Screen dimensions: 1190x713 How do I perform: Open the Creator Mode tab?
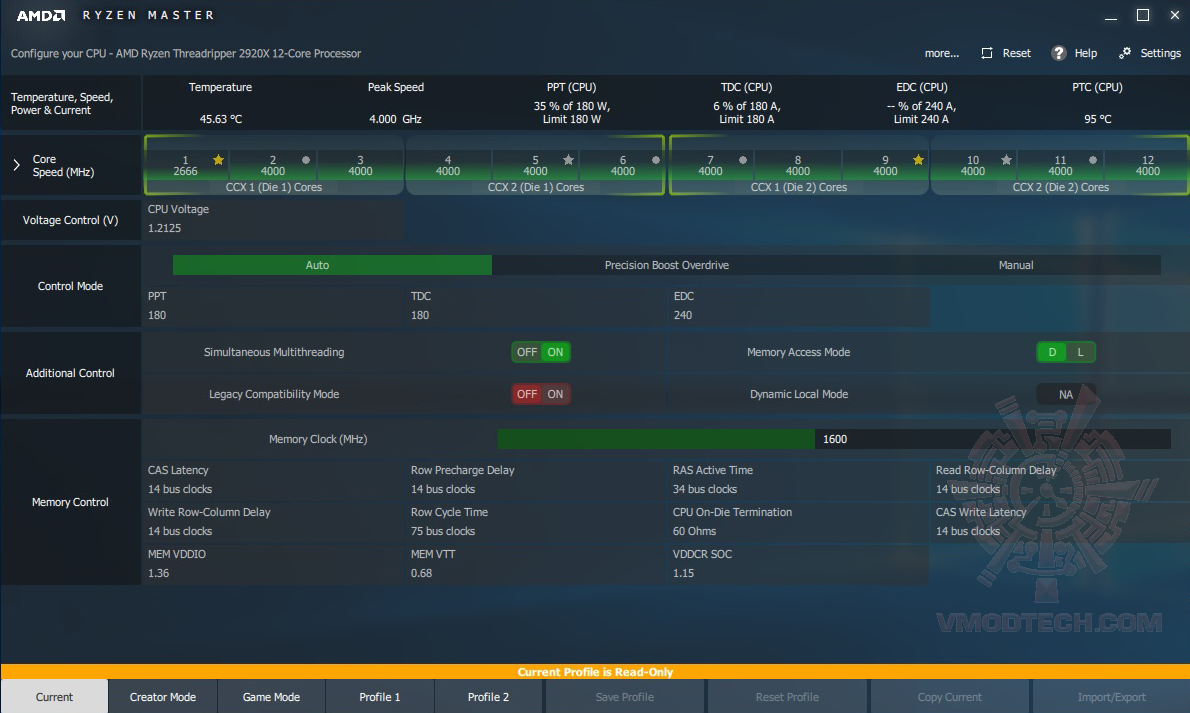tap(162, 696)
